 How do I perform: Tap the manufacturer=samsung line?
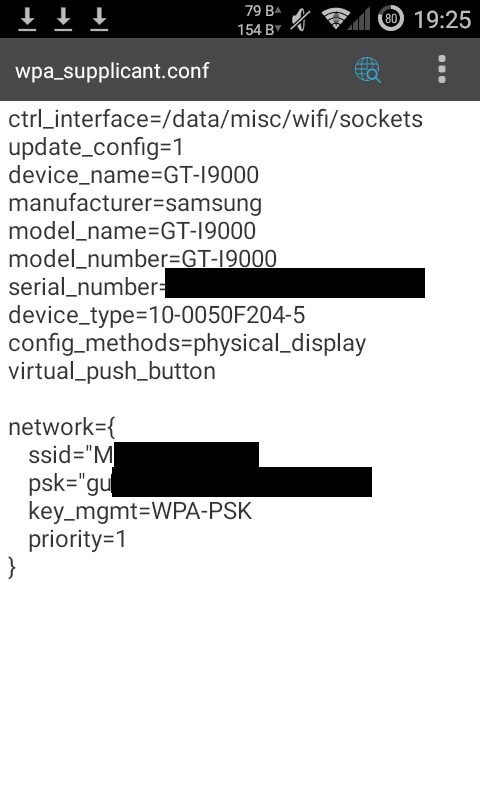[135, 204]
